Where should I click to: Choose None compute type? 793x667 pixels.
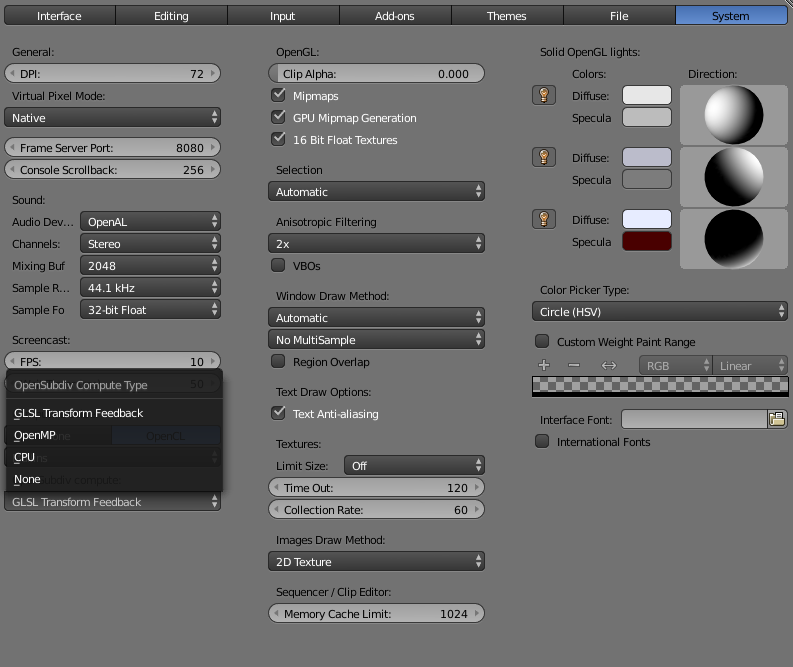click(114, 479)
